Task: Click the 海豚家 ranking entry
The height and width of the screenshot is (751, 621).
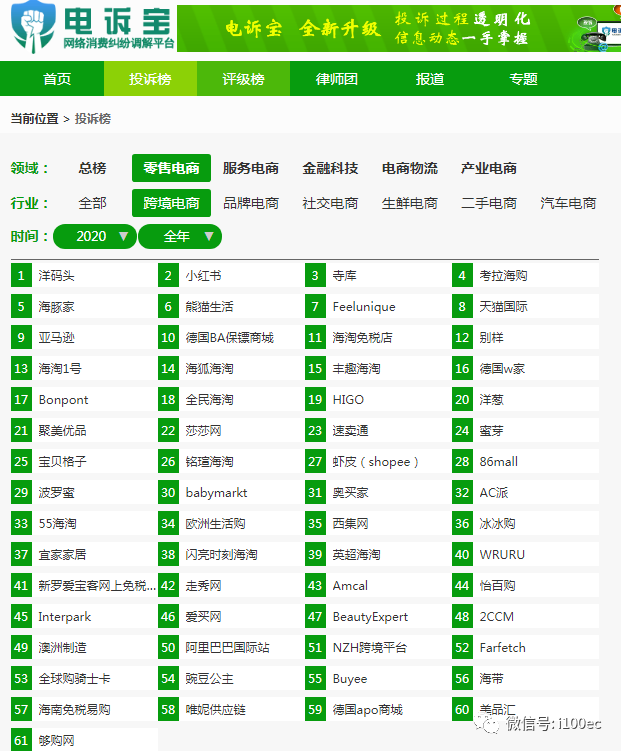Action: 84,307
